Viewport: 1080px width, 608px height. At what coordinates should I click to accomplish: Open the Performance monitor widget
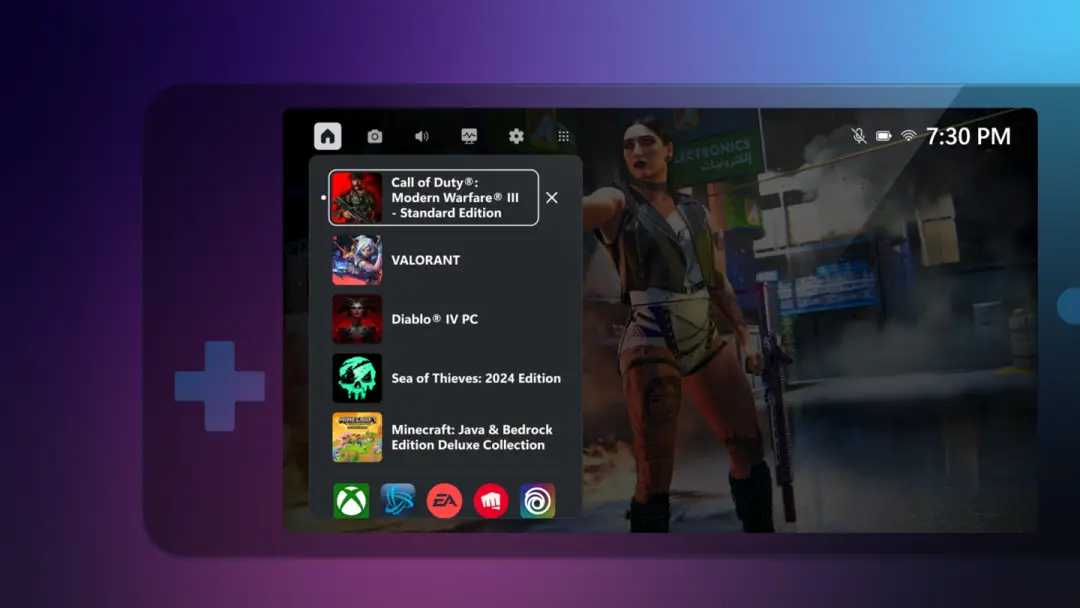click(x=469, y=136)
